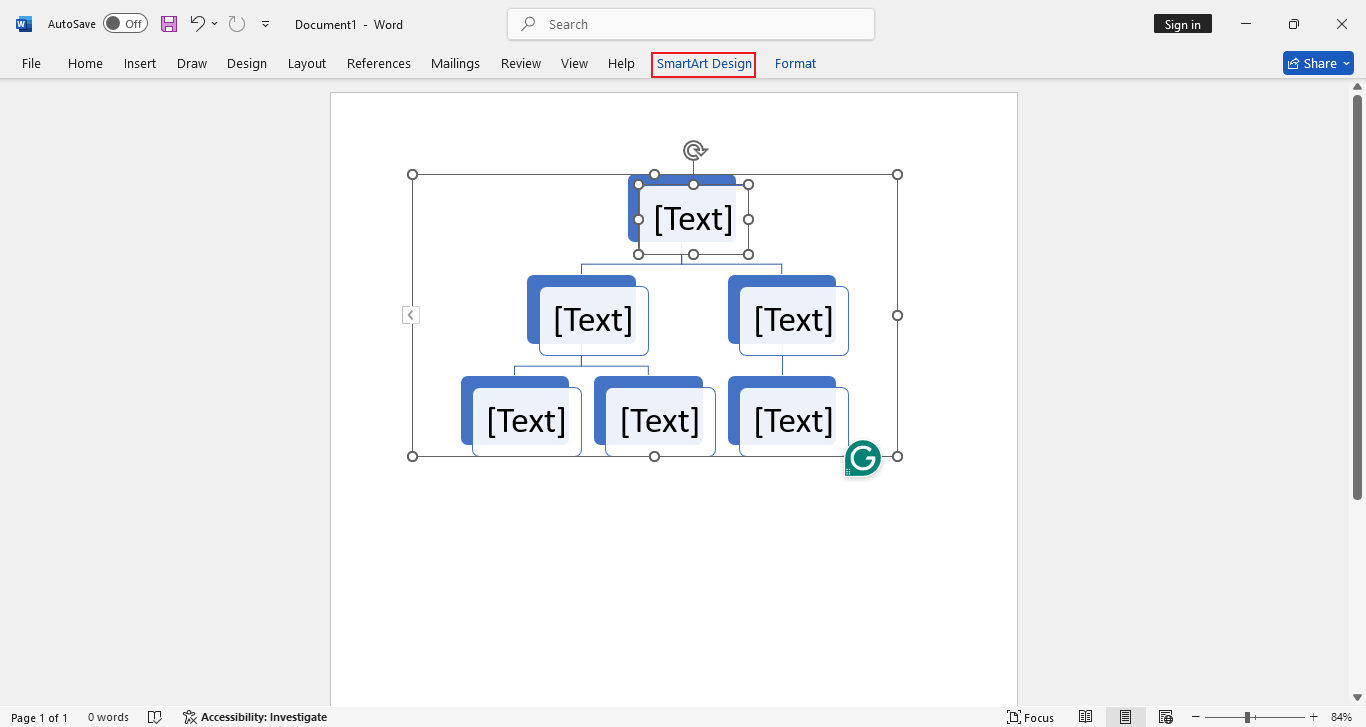The height and width of the screenshot is (727, 1366).
Task: Open the SmartArt Design ribbon tab
Action: click(703, 63)
